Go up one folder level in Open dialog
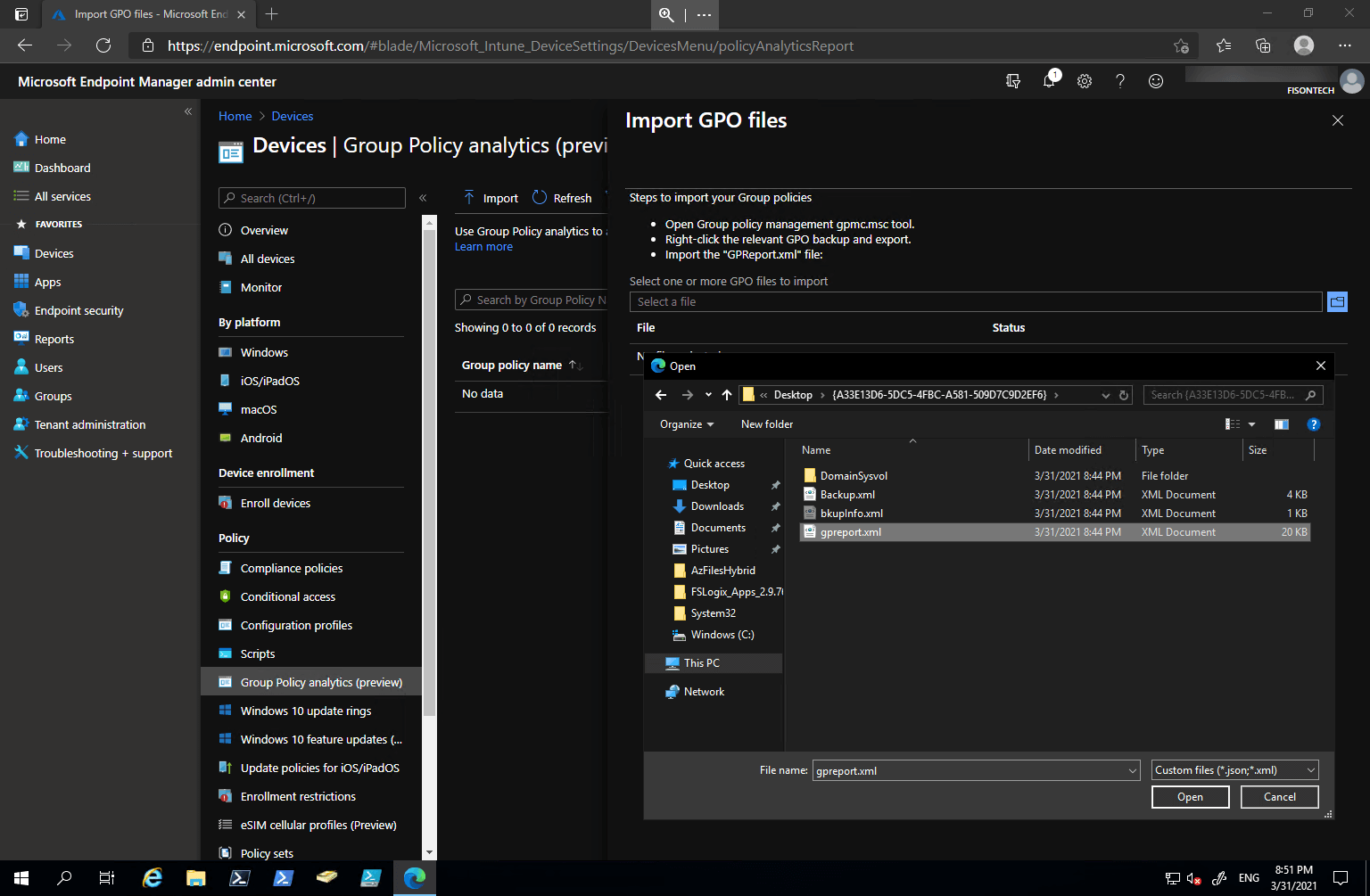Screen dimensions: 1370x896 [727, 395]
